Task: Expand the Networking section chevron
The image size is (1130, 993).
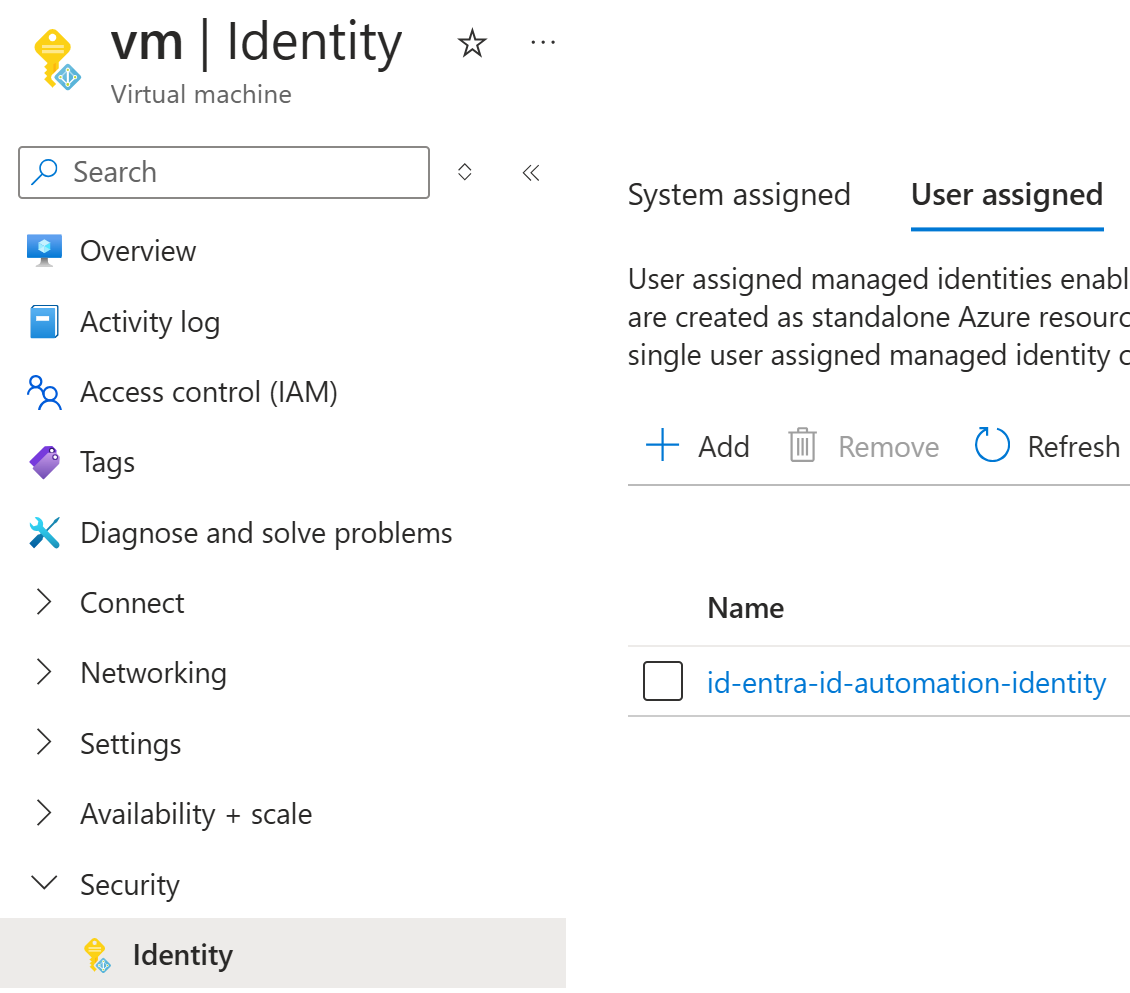Action: [44, 672]
